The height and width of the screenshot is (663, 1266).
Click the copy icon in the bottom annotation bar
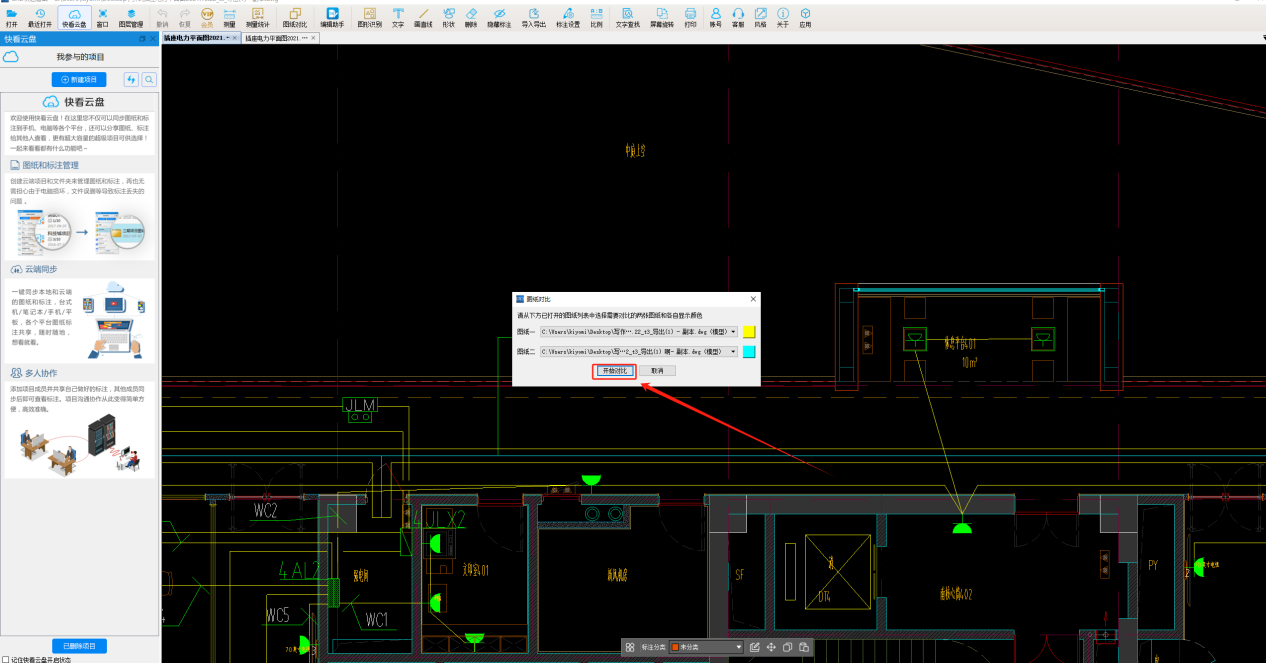pyautogui.click(x=788, y=648)
